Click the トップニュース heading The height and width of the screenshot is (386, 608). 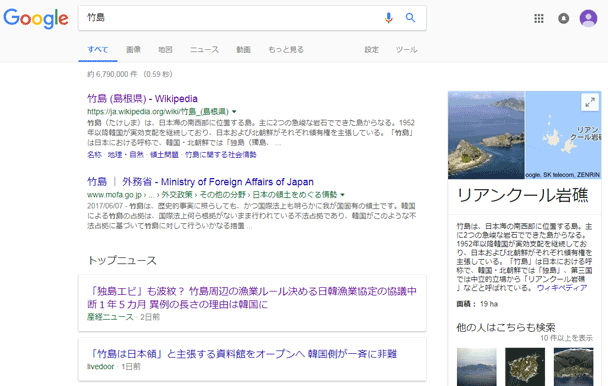click(122, 260)
